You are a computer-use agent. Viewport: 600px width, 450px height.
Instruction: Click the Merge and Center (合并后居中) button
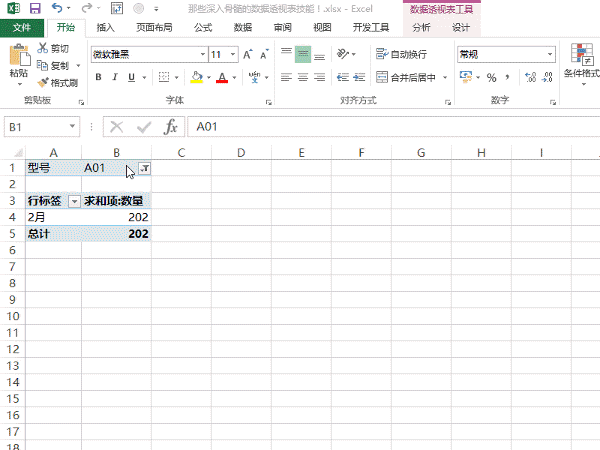pyautogui.click(x=409, y=77)
